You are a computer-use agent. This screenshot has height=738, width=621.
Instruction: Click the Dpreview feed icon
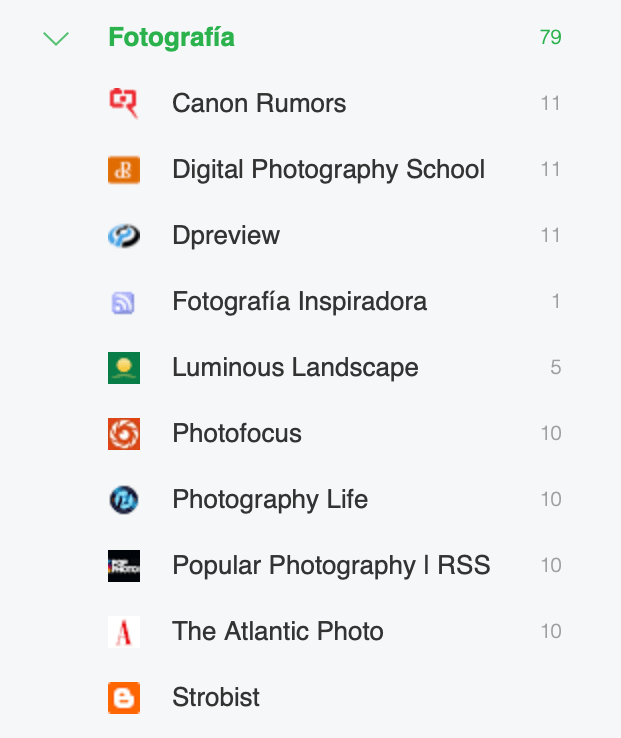pos(124,236)
